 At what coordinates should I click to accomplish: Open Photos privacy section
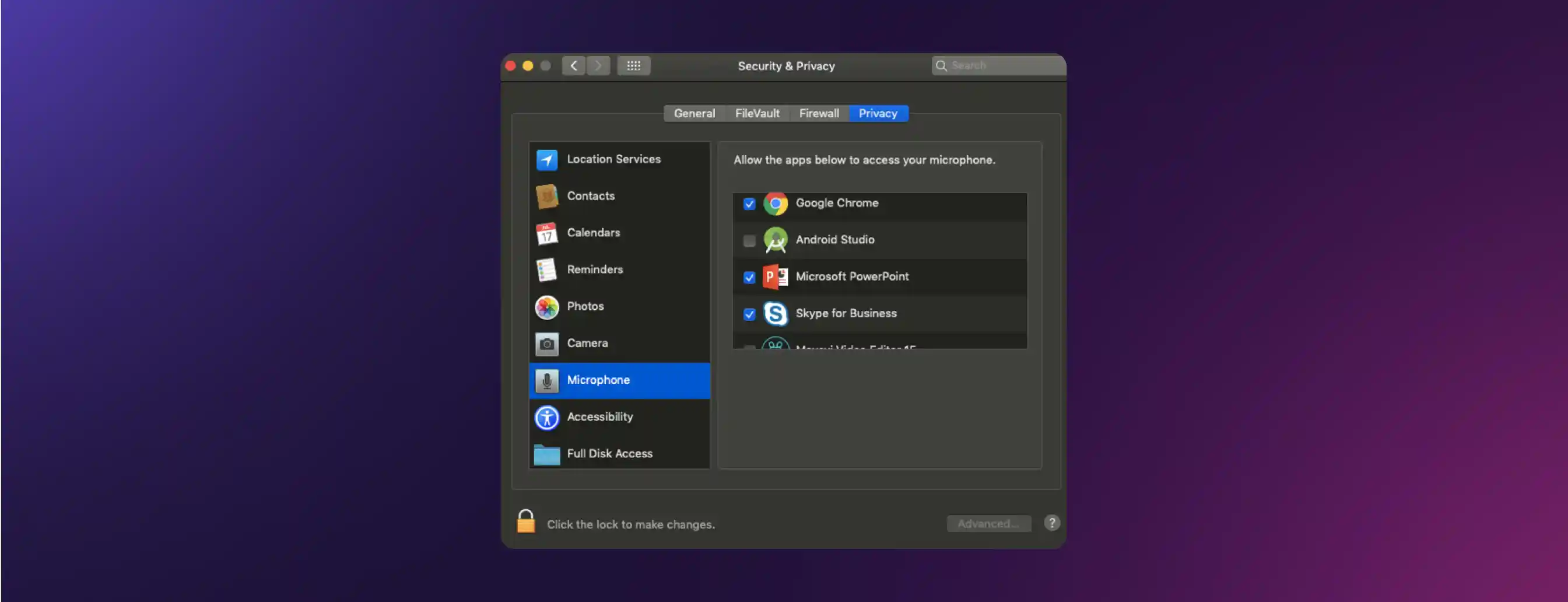[547, 306]
